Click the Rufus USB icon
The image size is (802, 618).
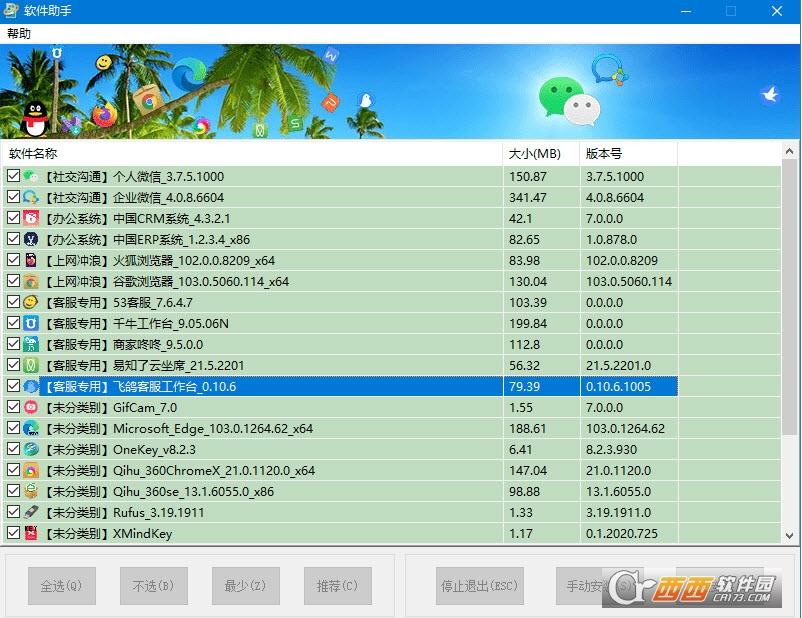31,512
